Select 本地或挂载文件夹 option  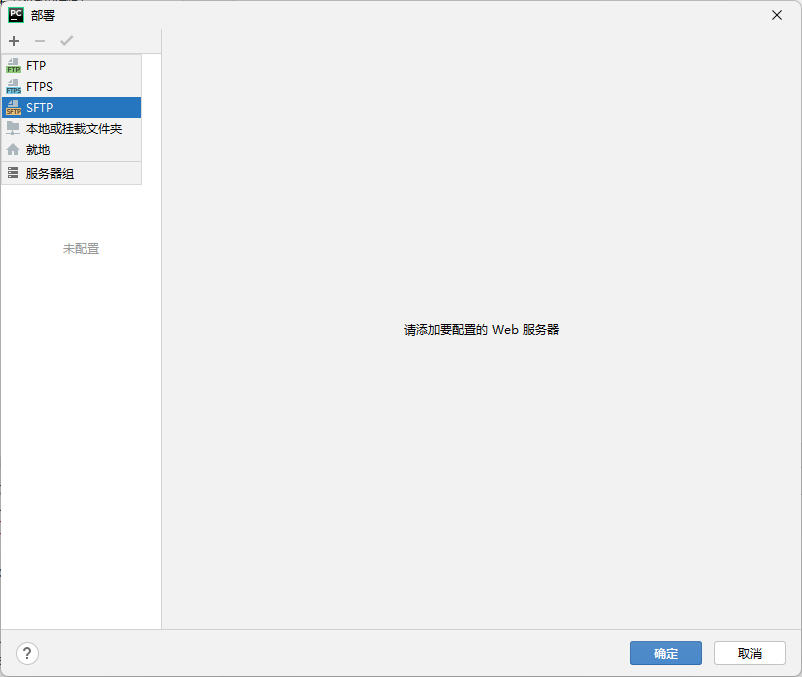[72, 128]
